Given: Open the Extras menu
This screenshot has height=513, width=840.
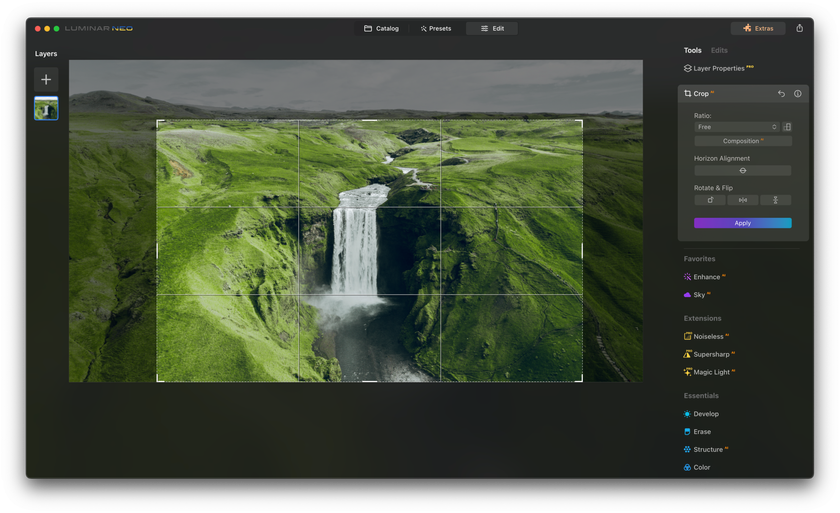Looking at the screenshot, I should click(758, 28).
